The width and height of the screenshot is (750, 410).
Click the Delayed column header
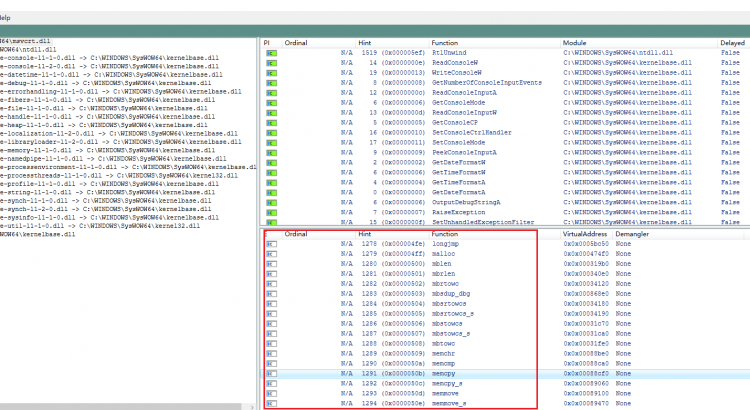point(732,43)
